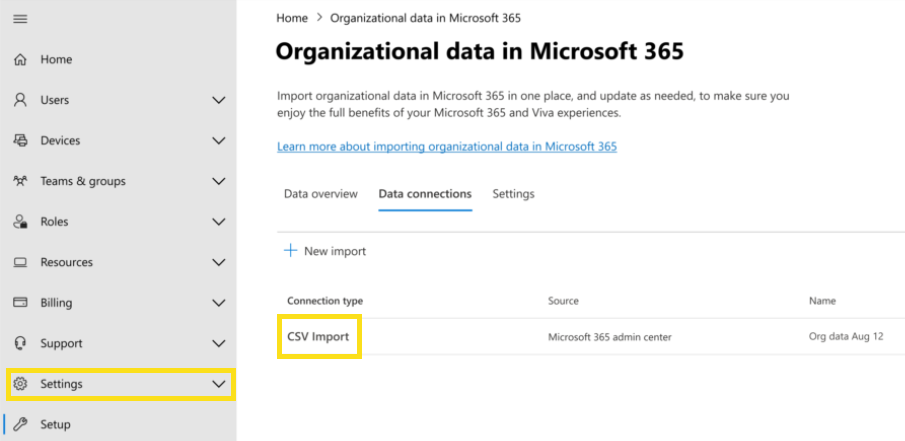Click the Devices icon in sidebar
Image resolution: width=905 pixels, height=441 pixels.
[x=20, y=140]
